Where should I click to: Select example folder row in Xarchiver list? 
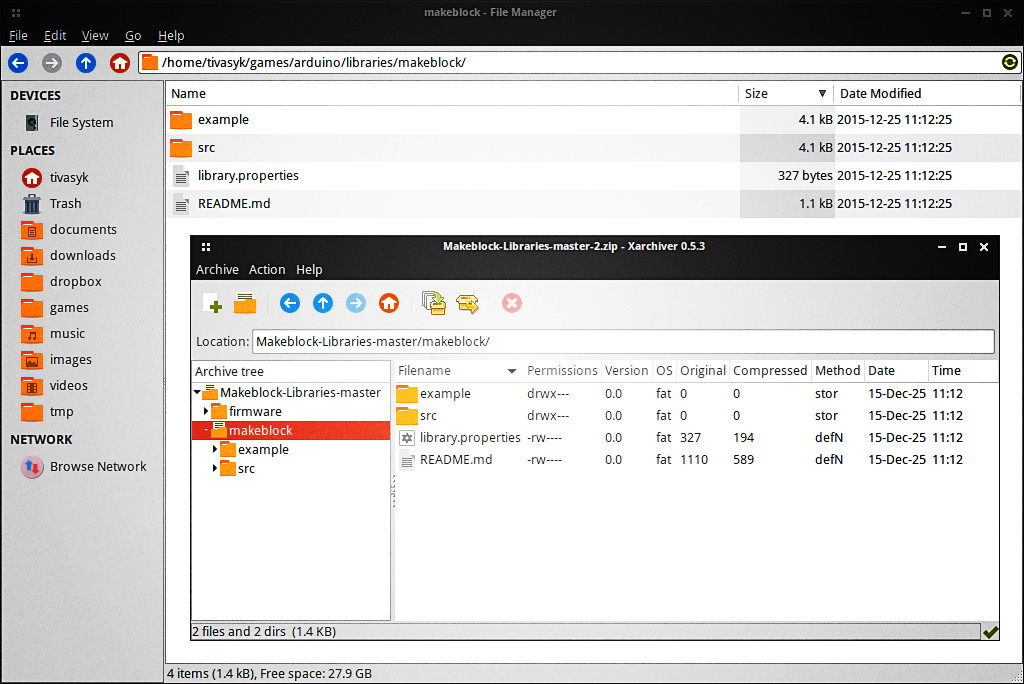[696, 394]
